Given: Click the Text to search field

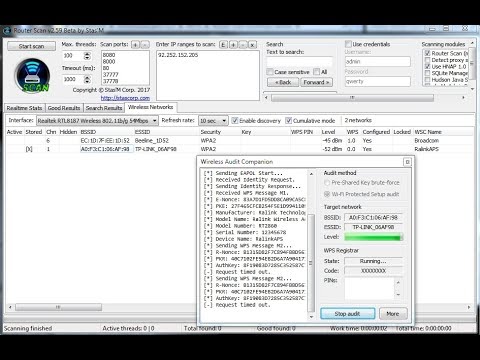Looking at the screenshot, I should click(x=299, y=61).
